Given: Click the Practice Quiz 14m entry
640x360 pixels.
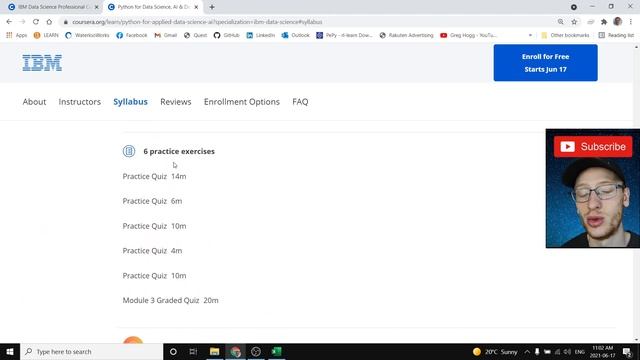Looking at the screenshot, I should click(154, 176).
